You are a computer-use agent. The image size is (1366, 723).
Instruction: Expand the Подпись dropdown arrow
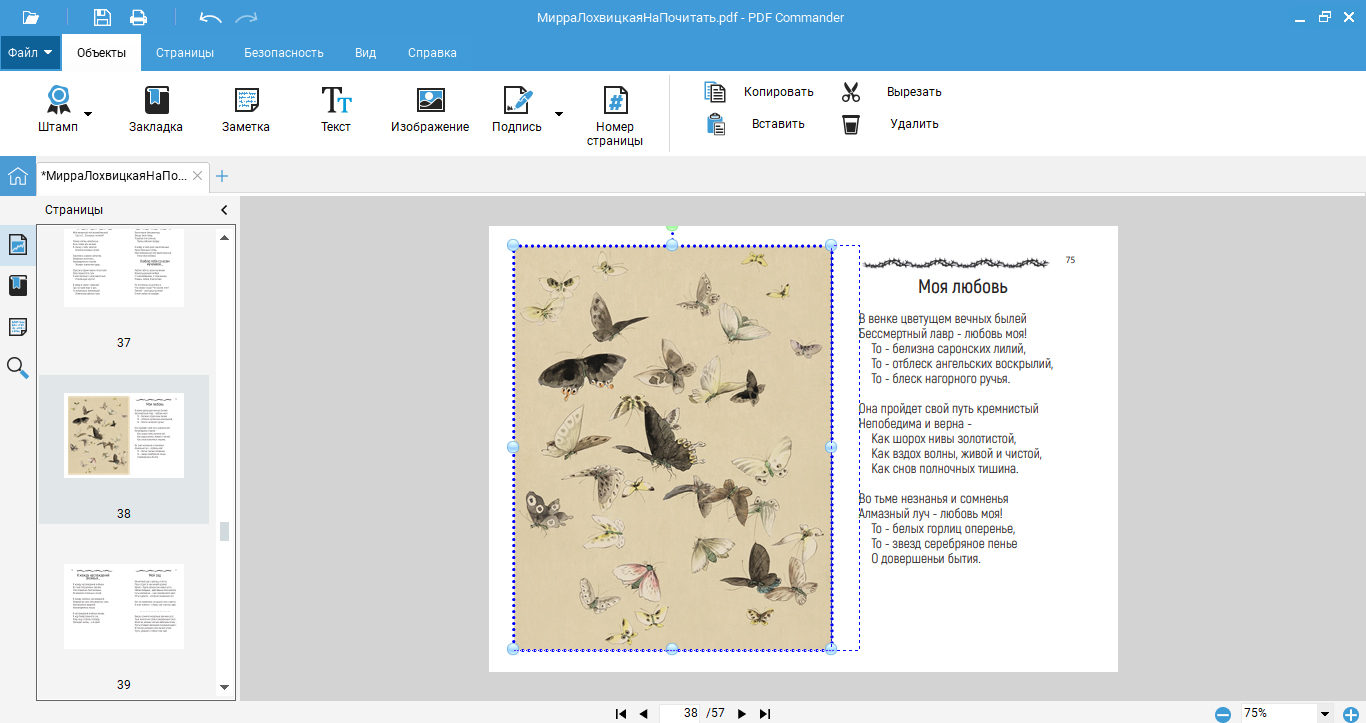click(x=558, y=114)
